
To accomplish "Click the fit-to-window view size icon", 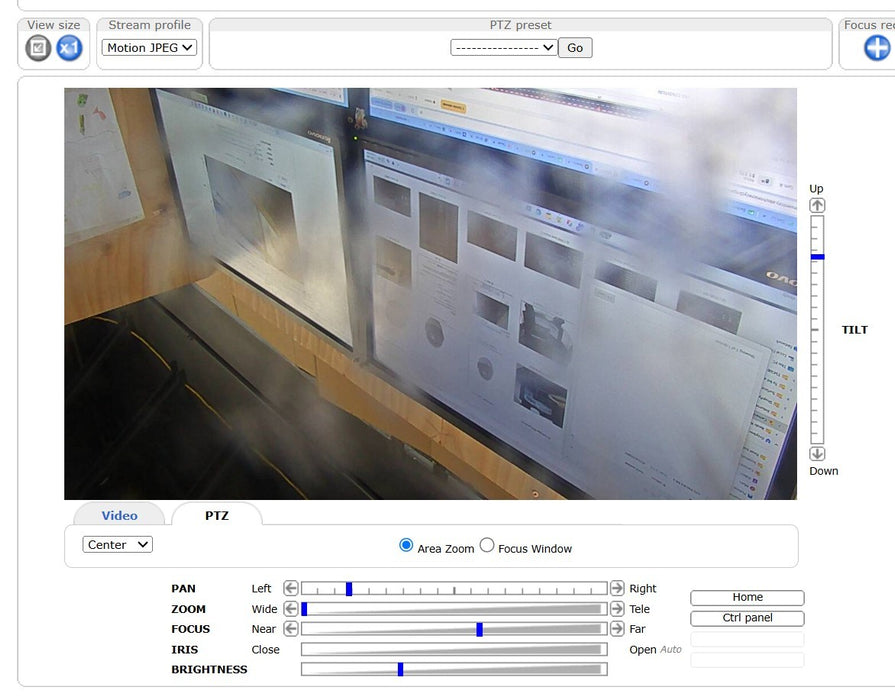I will click(38, 48).
